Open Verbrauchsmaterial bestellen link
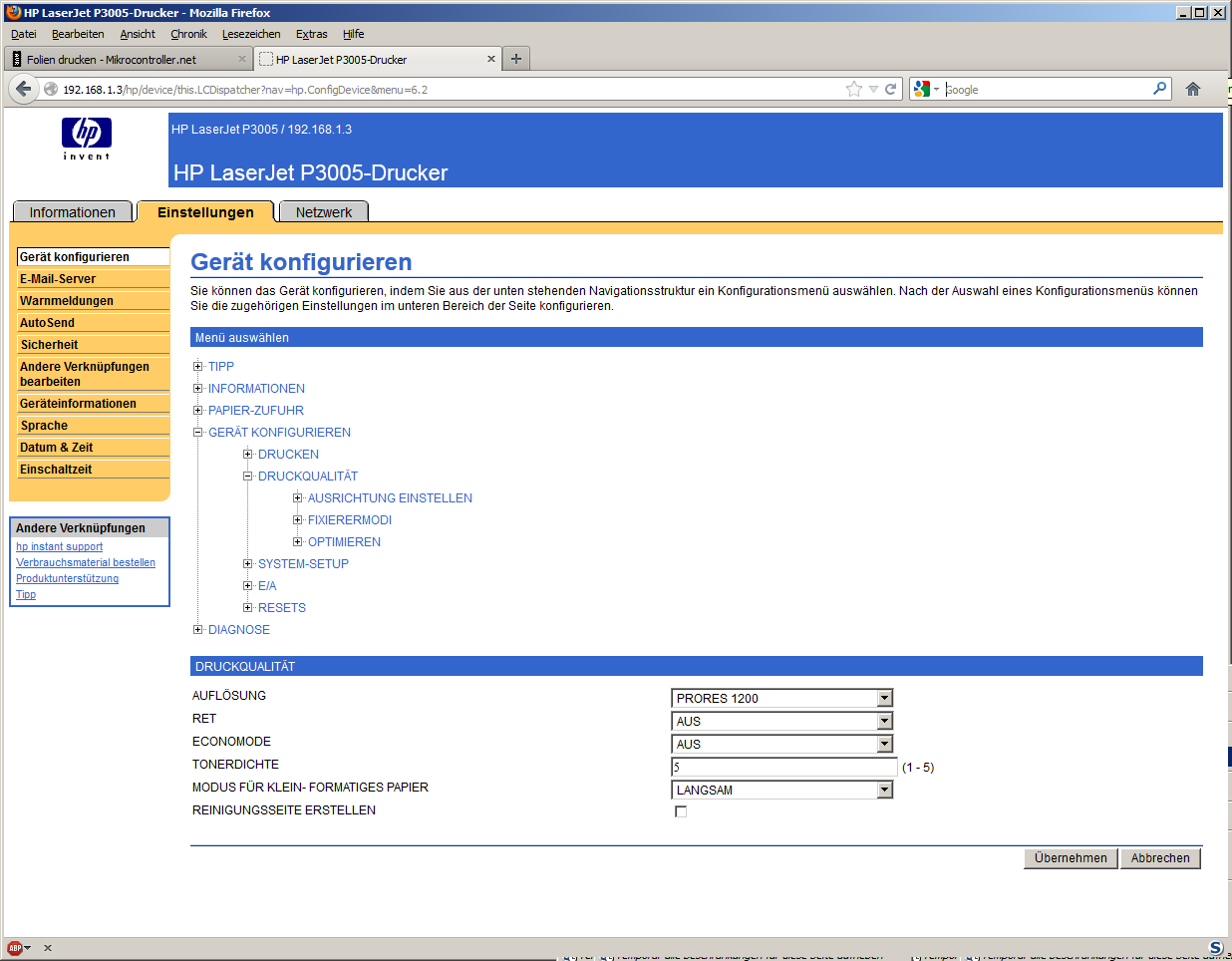Viewport: 1232px width, 961px height. [86, 562]
